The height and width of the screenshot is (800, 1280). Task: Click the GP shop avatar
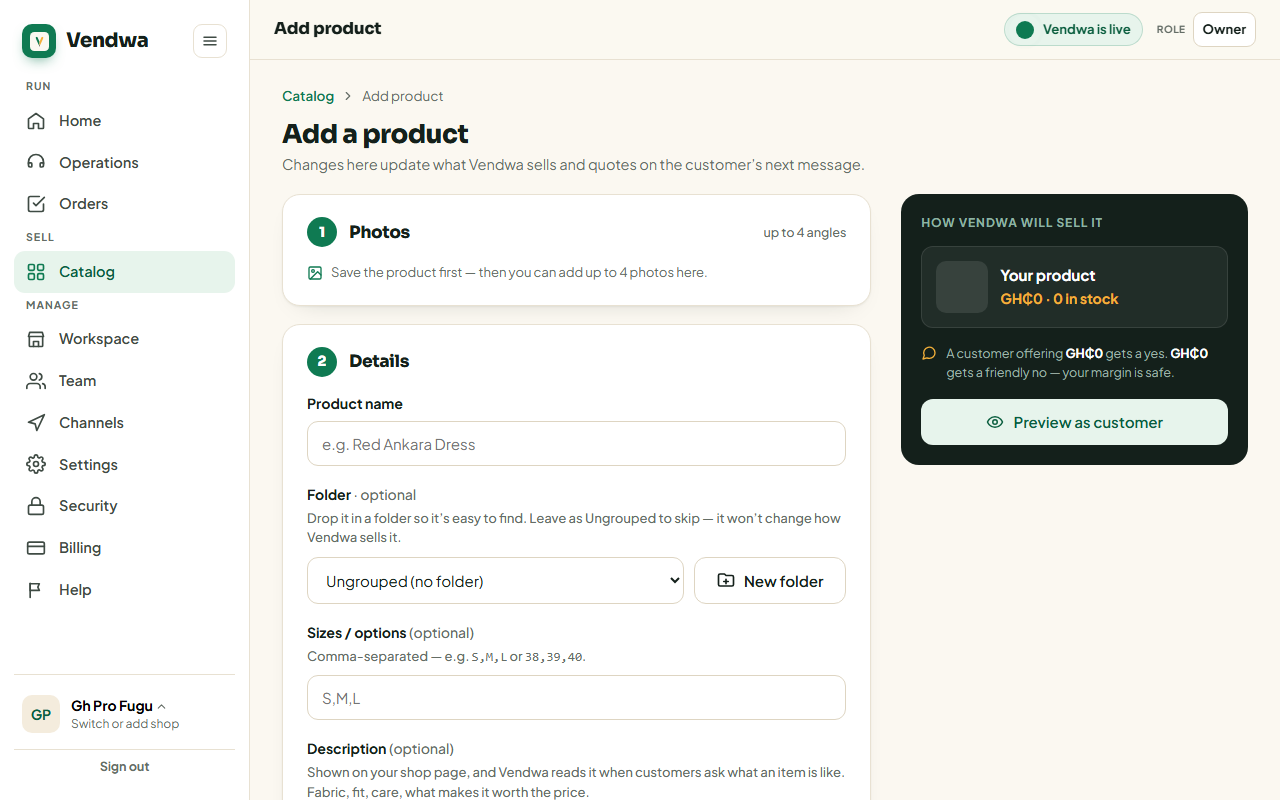[x=41, y=714]
